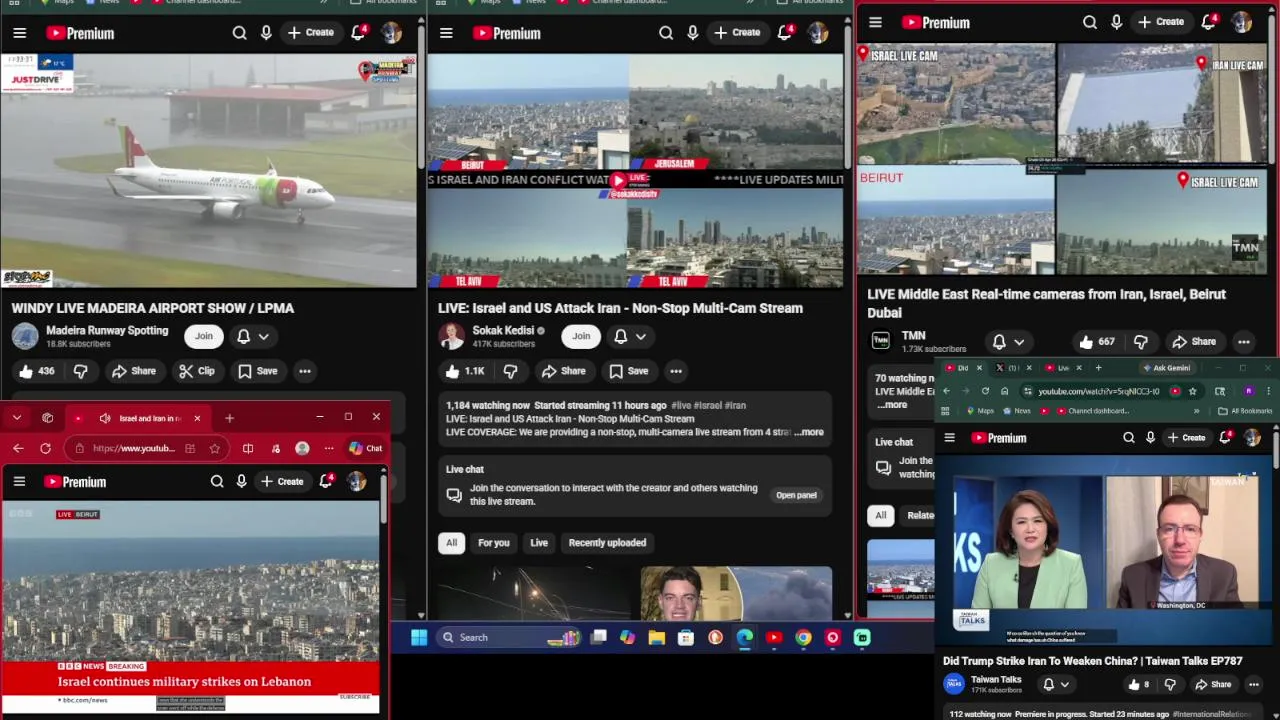Open notifications in Sokak Kedisi window
The width and height of the screenshot is (1280, 720).
click(785, 33)
